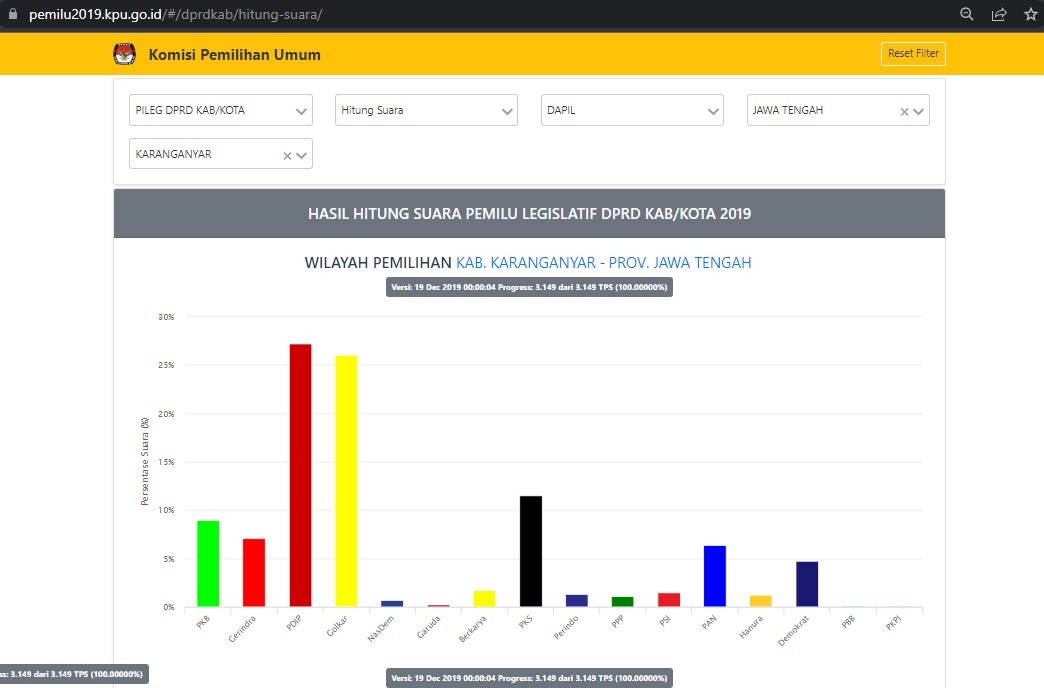Click the share page icon
The image size is (1044, 688).
coord(998,14)
